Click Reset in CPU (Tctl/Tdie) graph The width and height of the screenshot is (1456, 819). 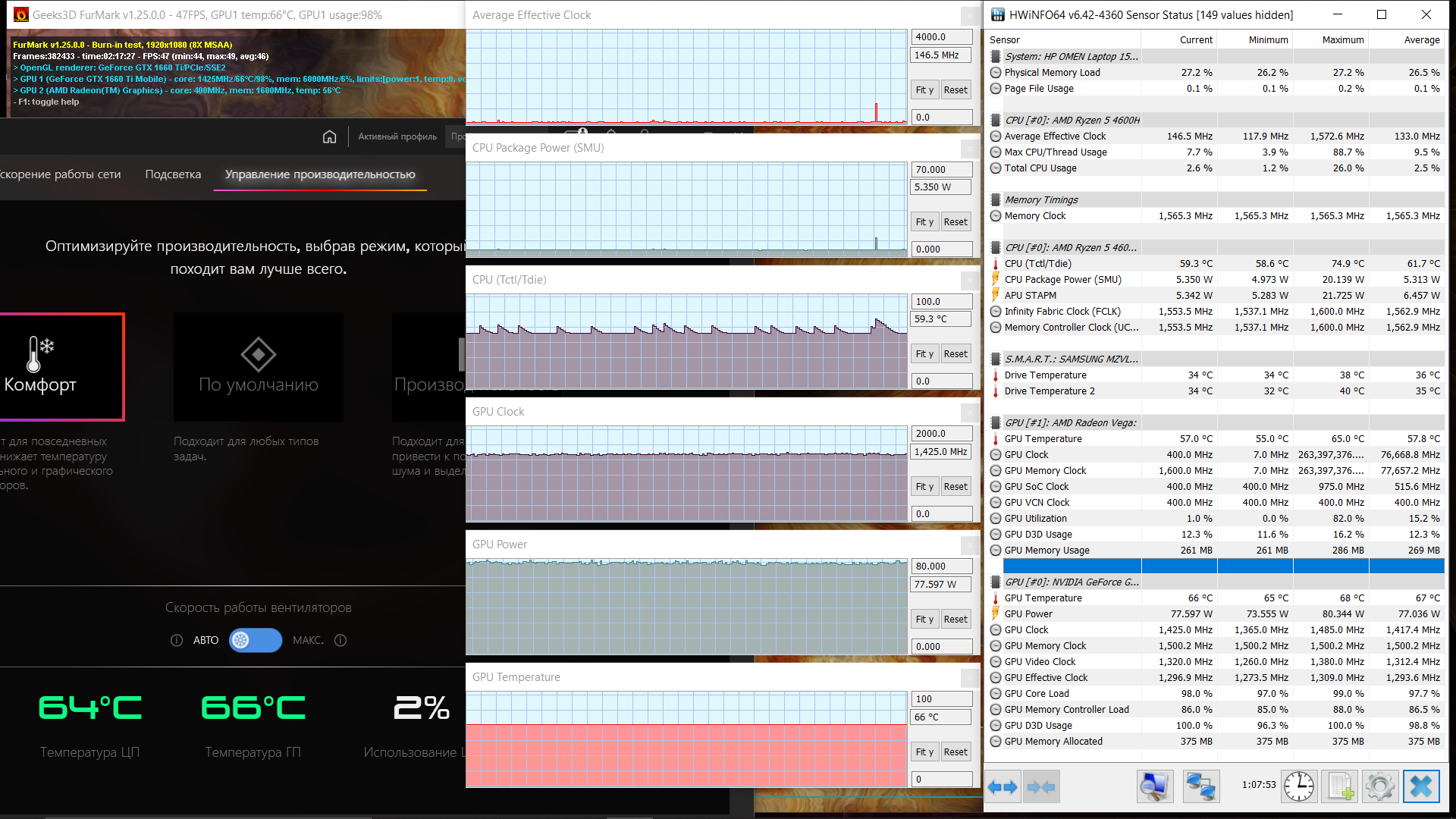tap(955, 353)
